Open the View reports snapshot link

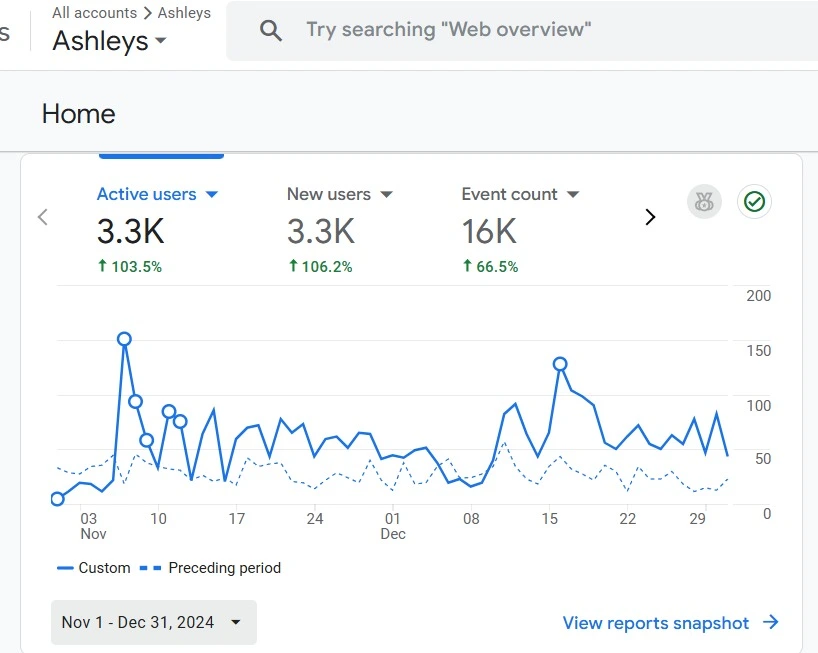pos(656,623)
